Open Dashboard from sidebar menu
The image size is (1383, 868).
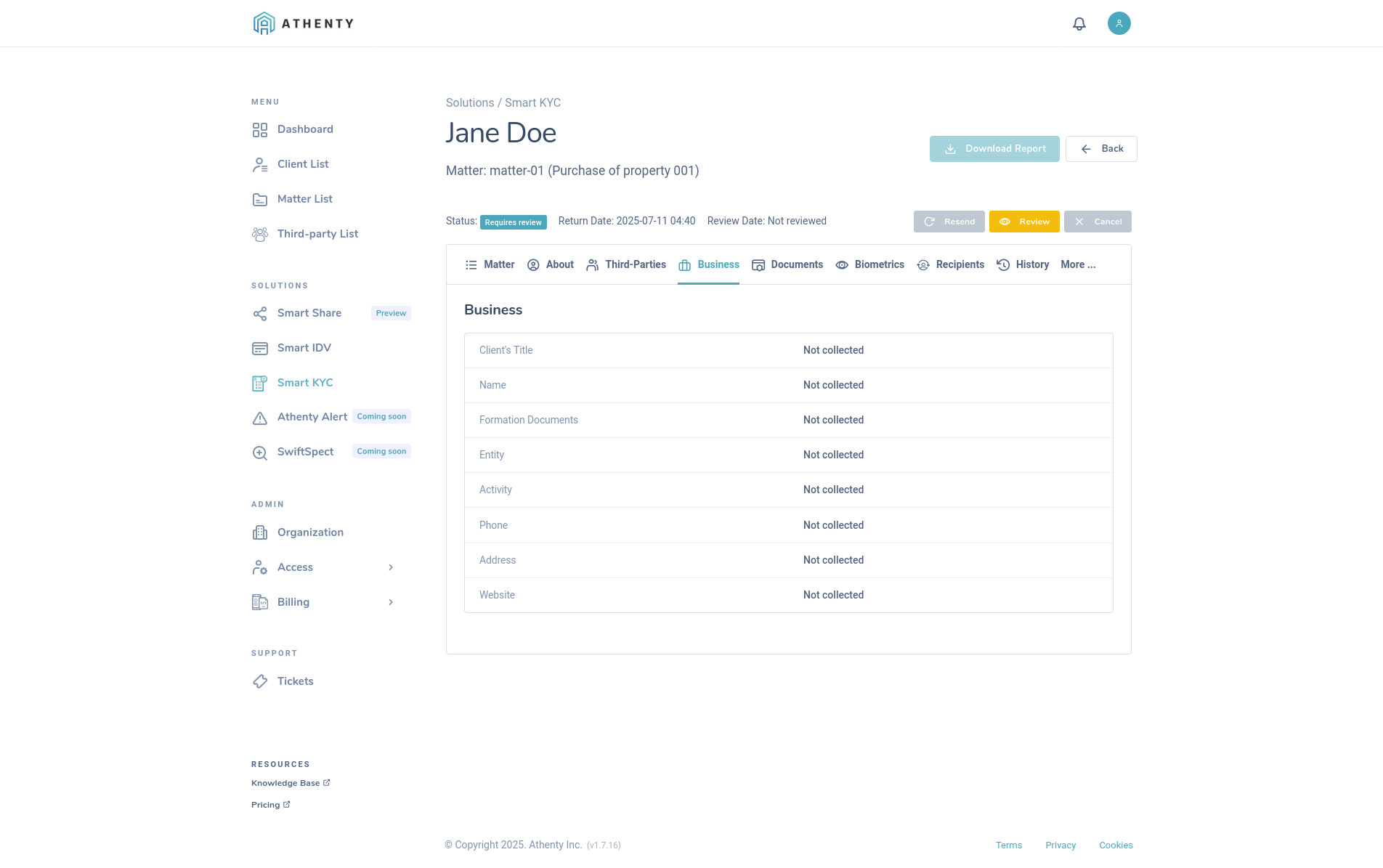click(305, 129)
